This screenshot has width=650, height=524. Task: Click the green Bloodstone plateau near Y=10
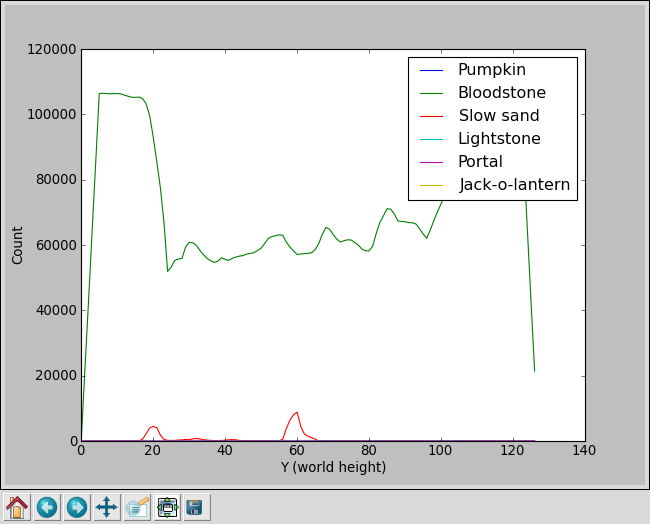[117, 94]
